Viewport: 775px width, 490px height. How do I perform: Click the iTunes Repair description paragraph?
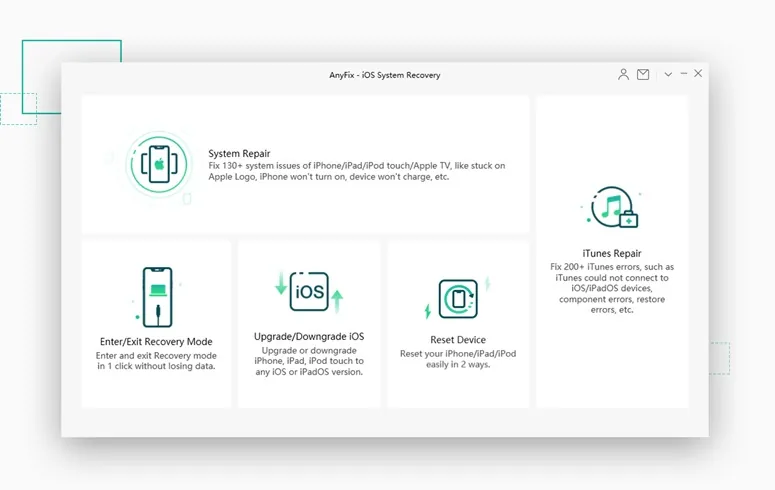[x=612, y=288]
